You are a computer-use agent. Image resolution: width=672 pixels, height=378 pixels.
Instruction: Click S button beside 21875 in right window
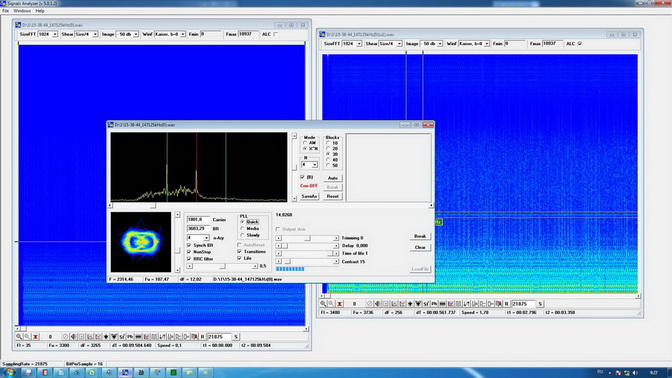540,304
